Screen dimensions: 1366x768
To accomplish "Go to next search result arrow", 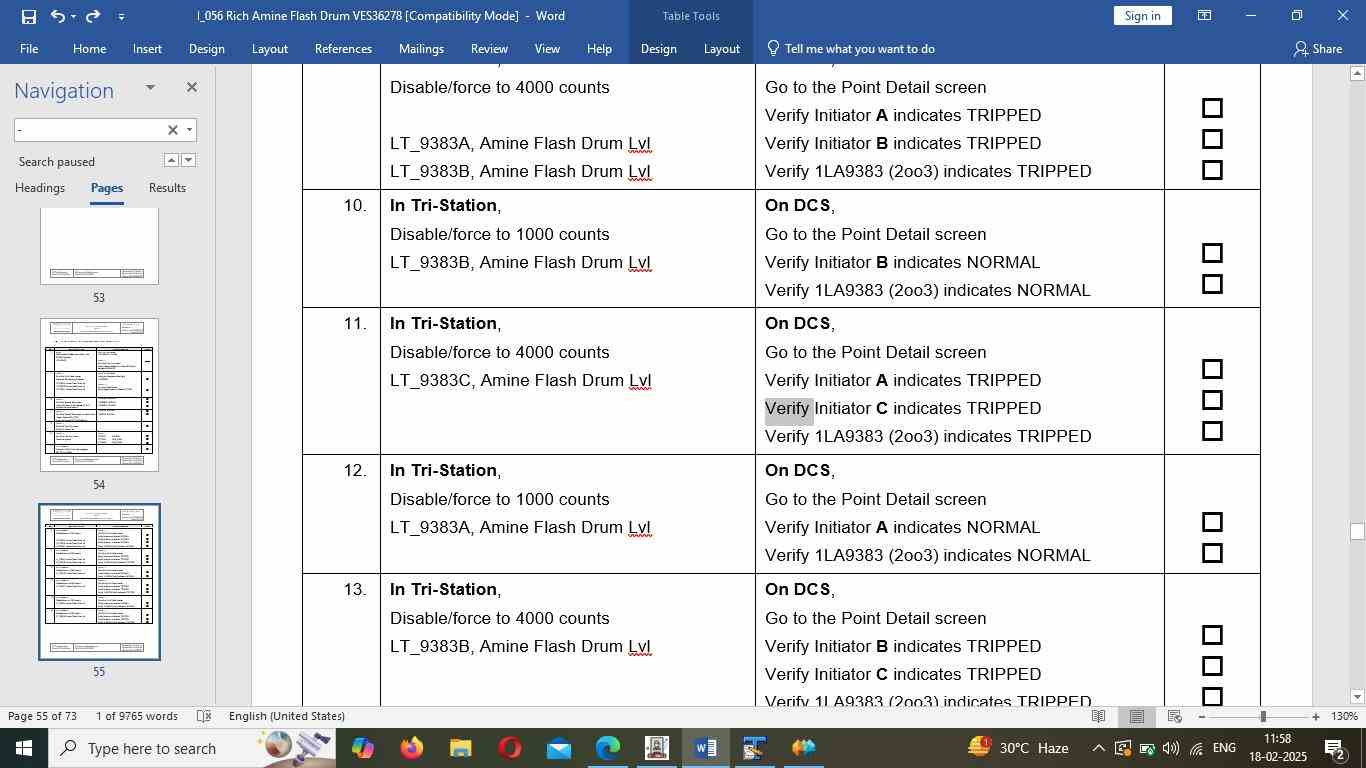I will pyautogui.click(x=188, y=160).
